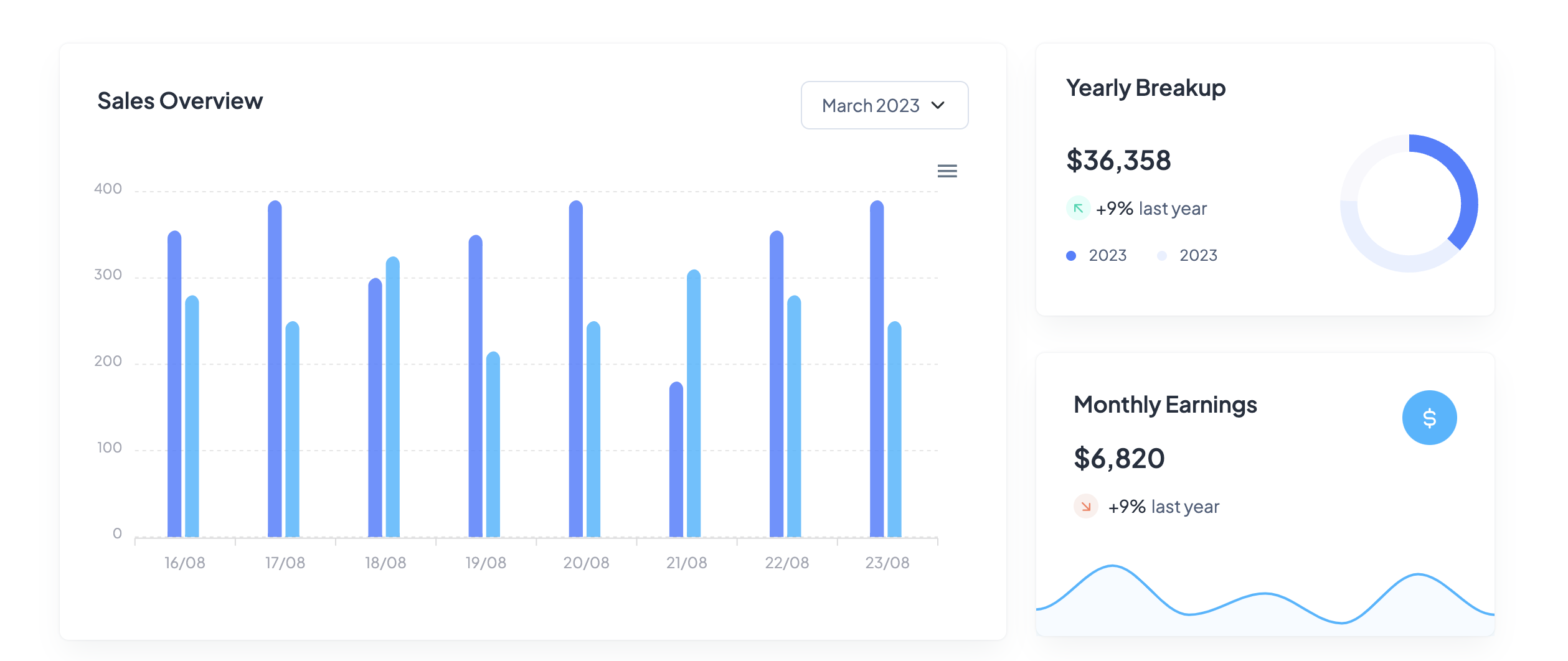1568x661 pixels.
Task: Click the red down-arrow trend icon
Action: pos(1086,506)
